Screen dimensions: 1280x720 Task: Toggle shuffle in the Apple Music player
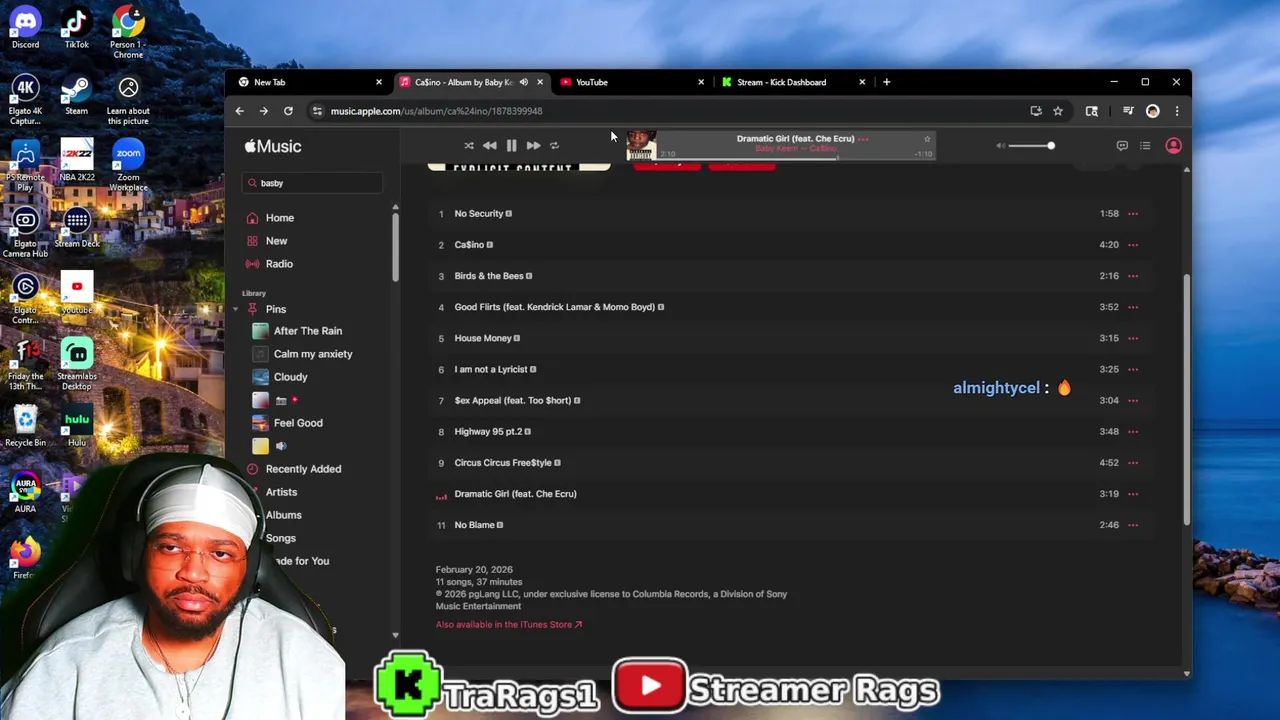pos(469,146)
